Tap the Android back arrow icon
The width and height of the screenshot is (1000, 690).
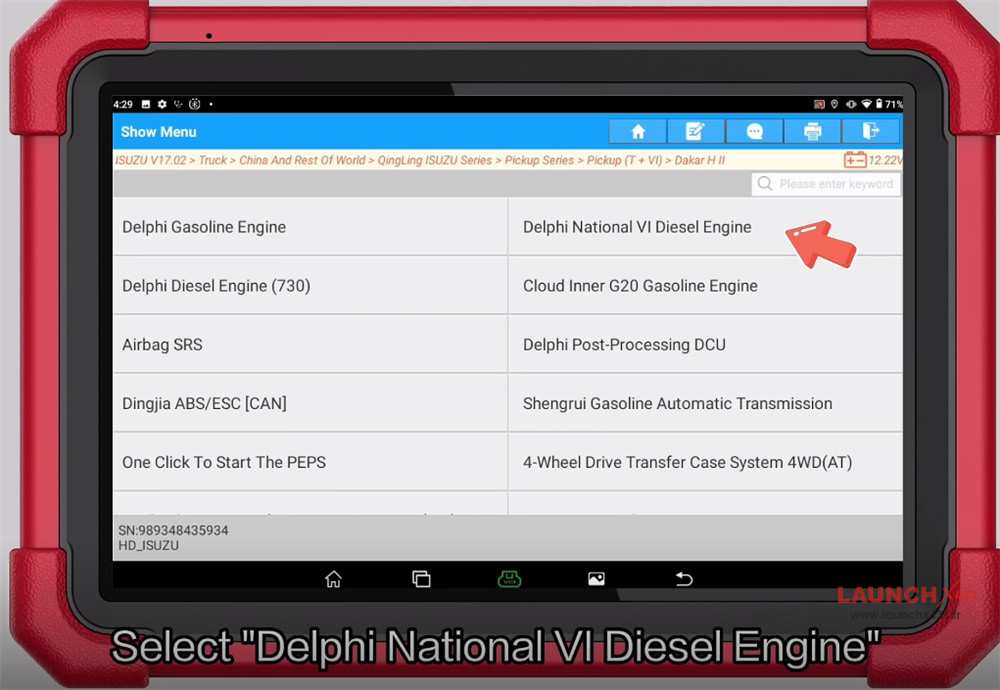click(x=684, y=579)
